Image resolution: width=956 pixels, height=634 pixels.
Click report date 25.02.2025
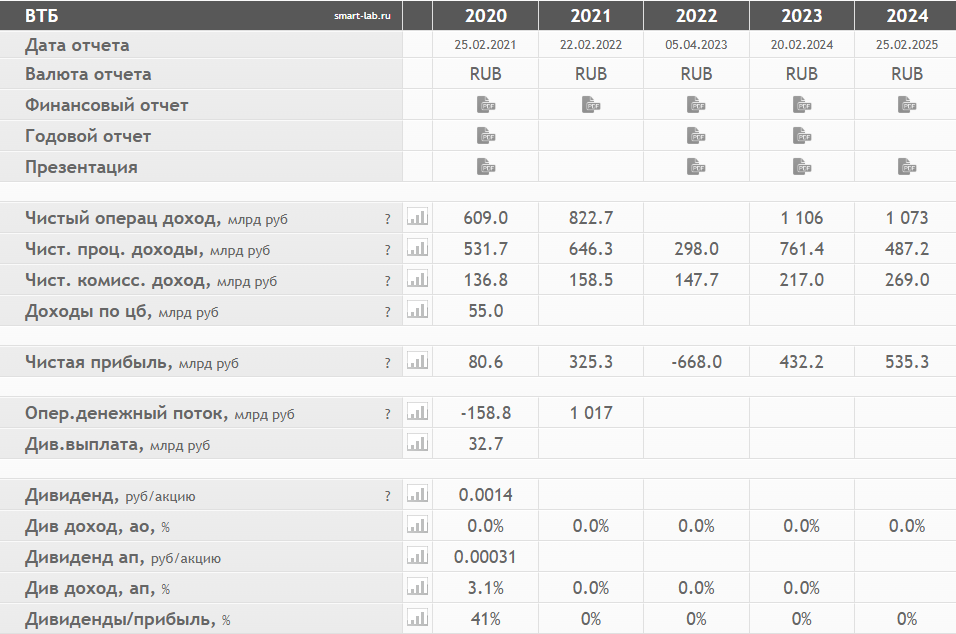coord(907,45)
